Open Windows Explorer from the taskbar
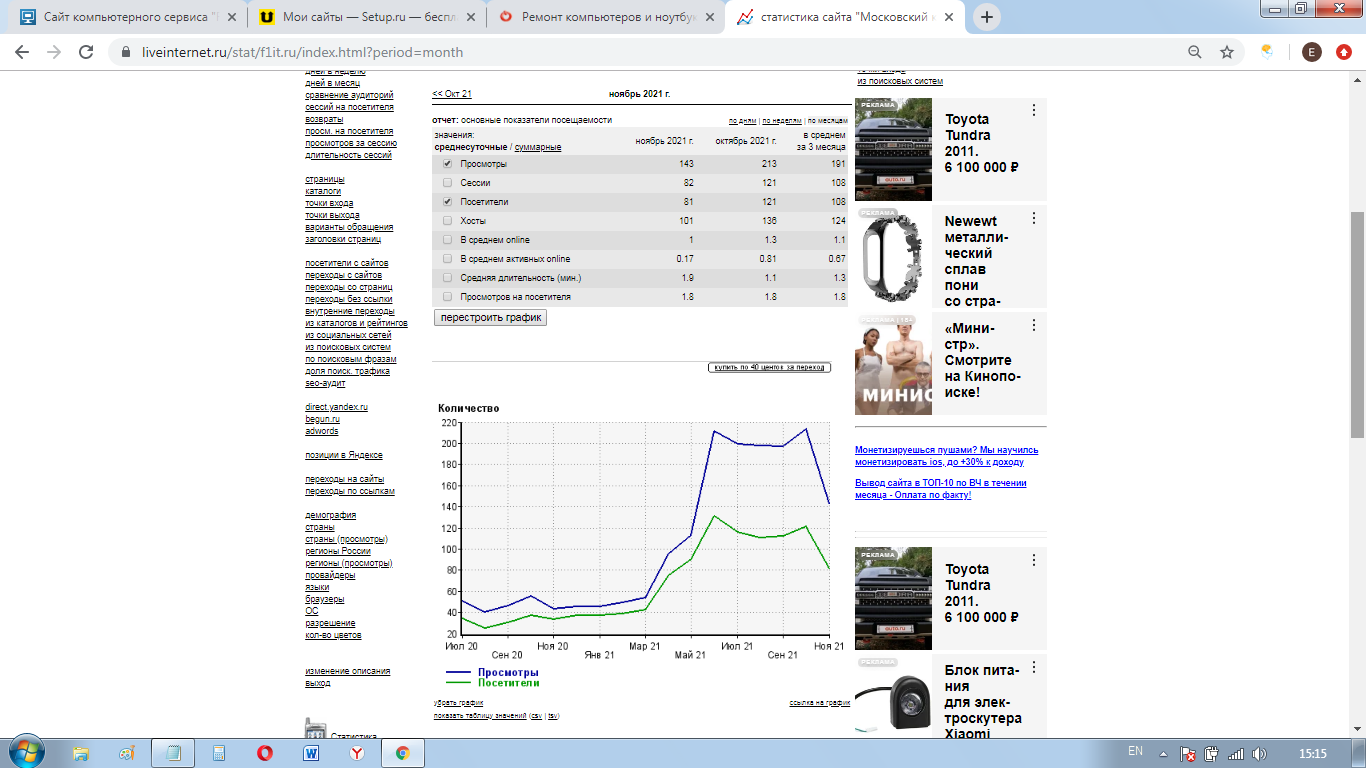1366x768 pixels. (x=81, y=753)
